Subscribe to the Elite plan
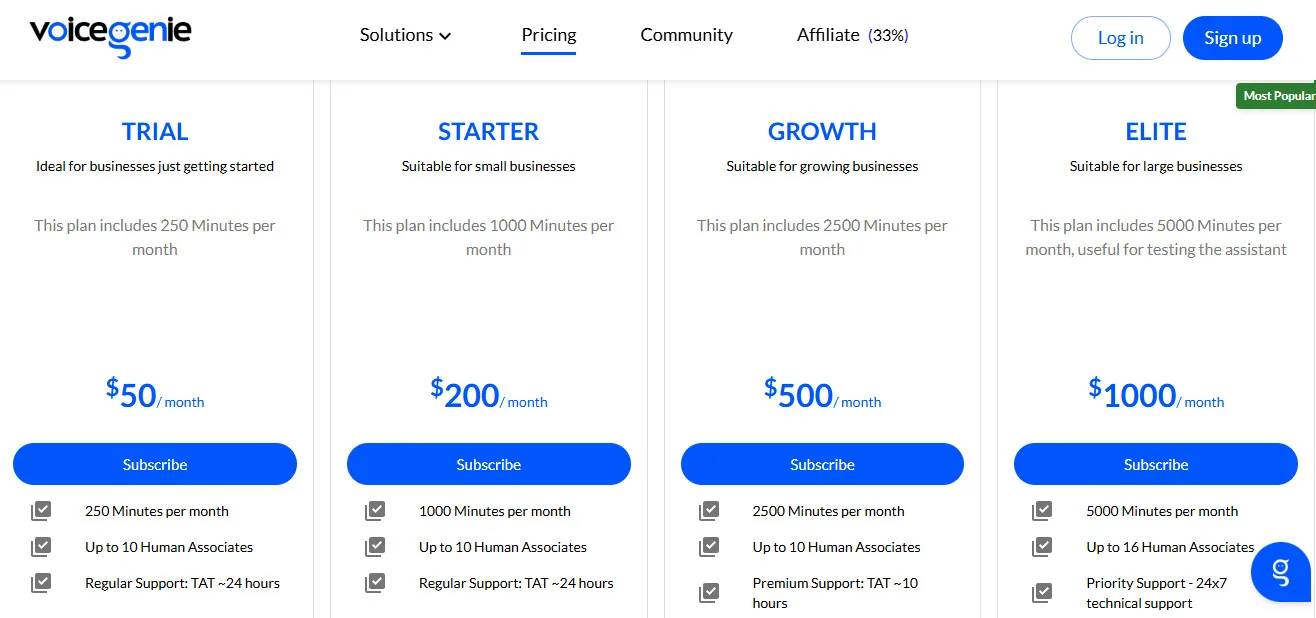Image resolution: width=1316 pixels, height=618 pixels. (1155, 464)
